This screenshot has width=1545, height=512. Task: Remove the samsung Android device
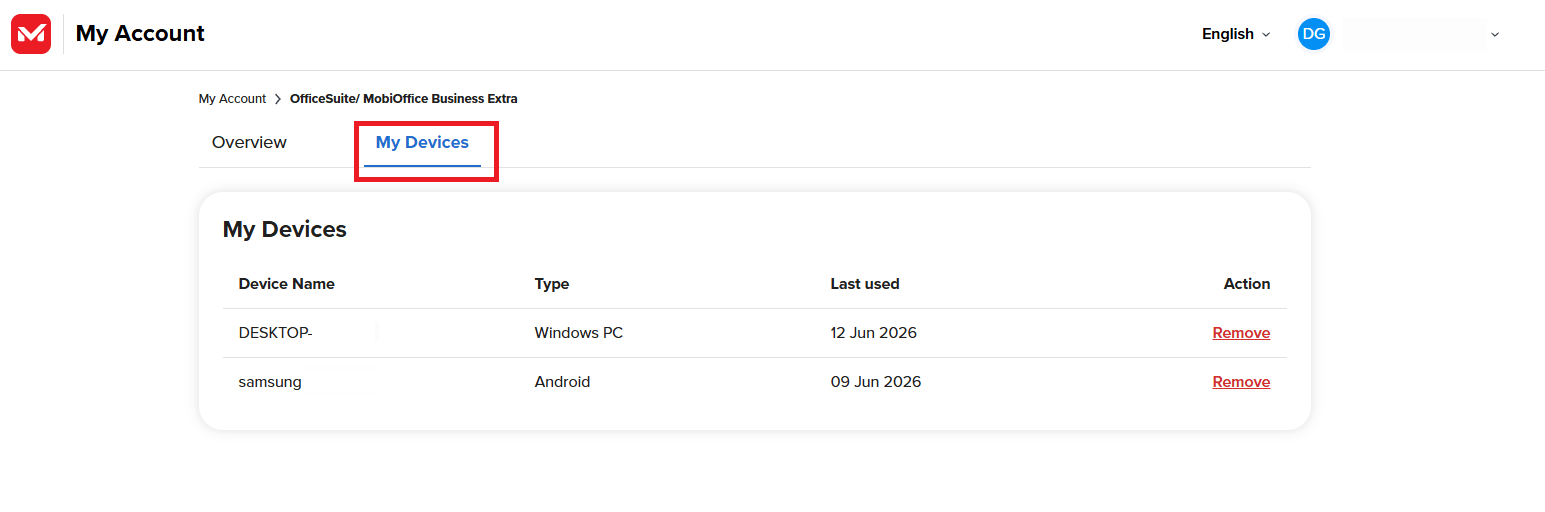point(1241,382)
